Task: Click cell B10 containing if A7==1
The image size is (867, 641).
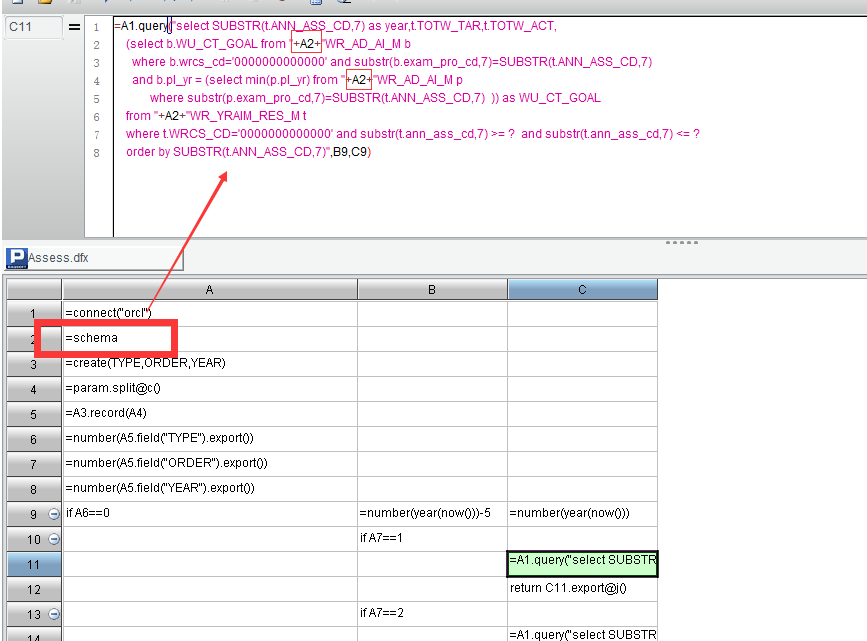Action: coord(432,539)
